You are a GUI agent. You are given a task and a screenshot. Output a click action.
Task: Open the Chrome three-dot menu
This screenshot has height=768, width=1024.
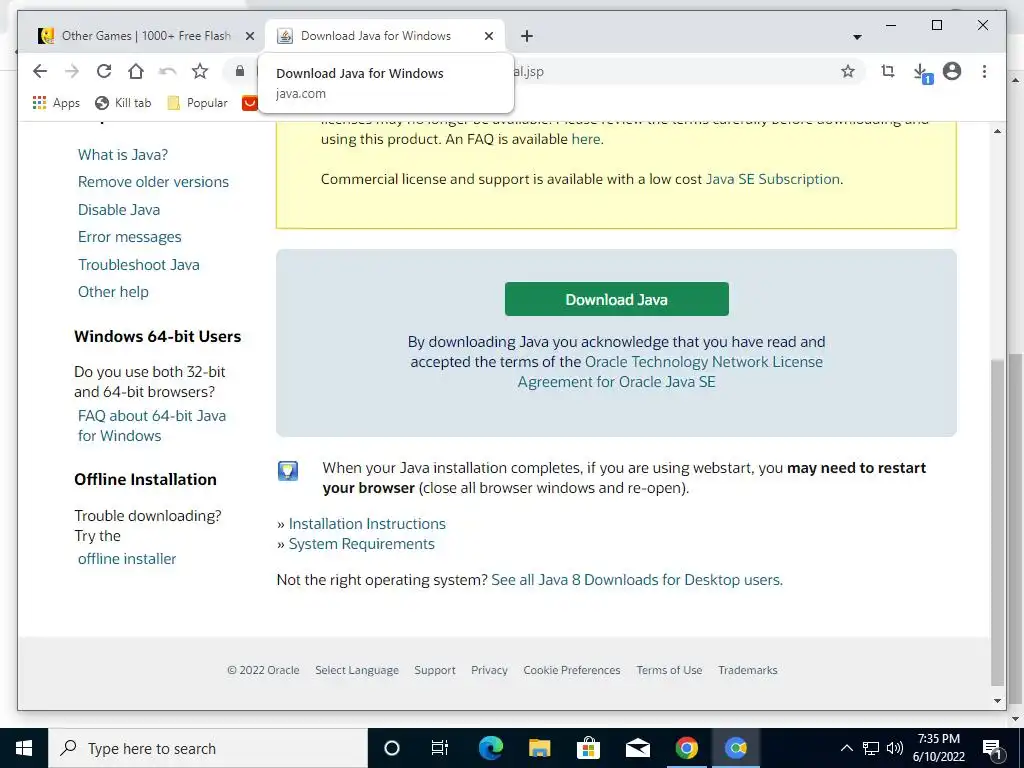point(984,71)
